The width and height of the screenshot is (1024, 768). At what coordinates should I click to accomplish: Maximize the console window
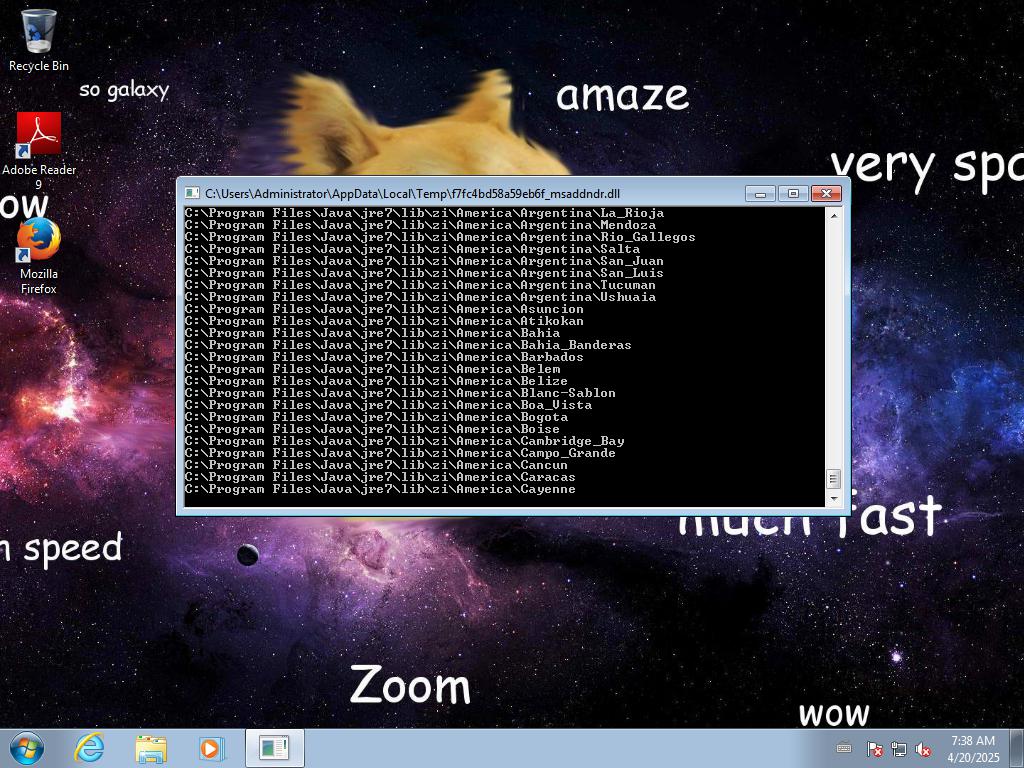click(x=793, y=193)
